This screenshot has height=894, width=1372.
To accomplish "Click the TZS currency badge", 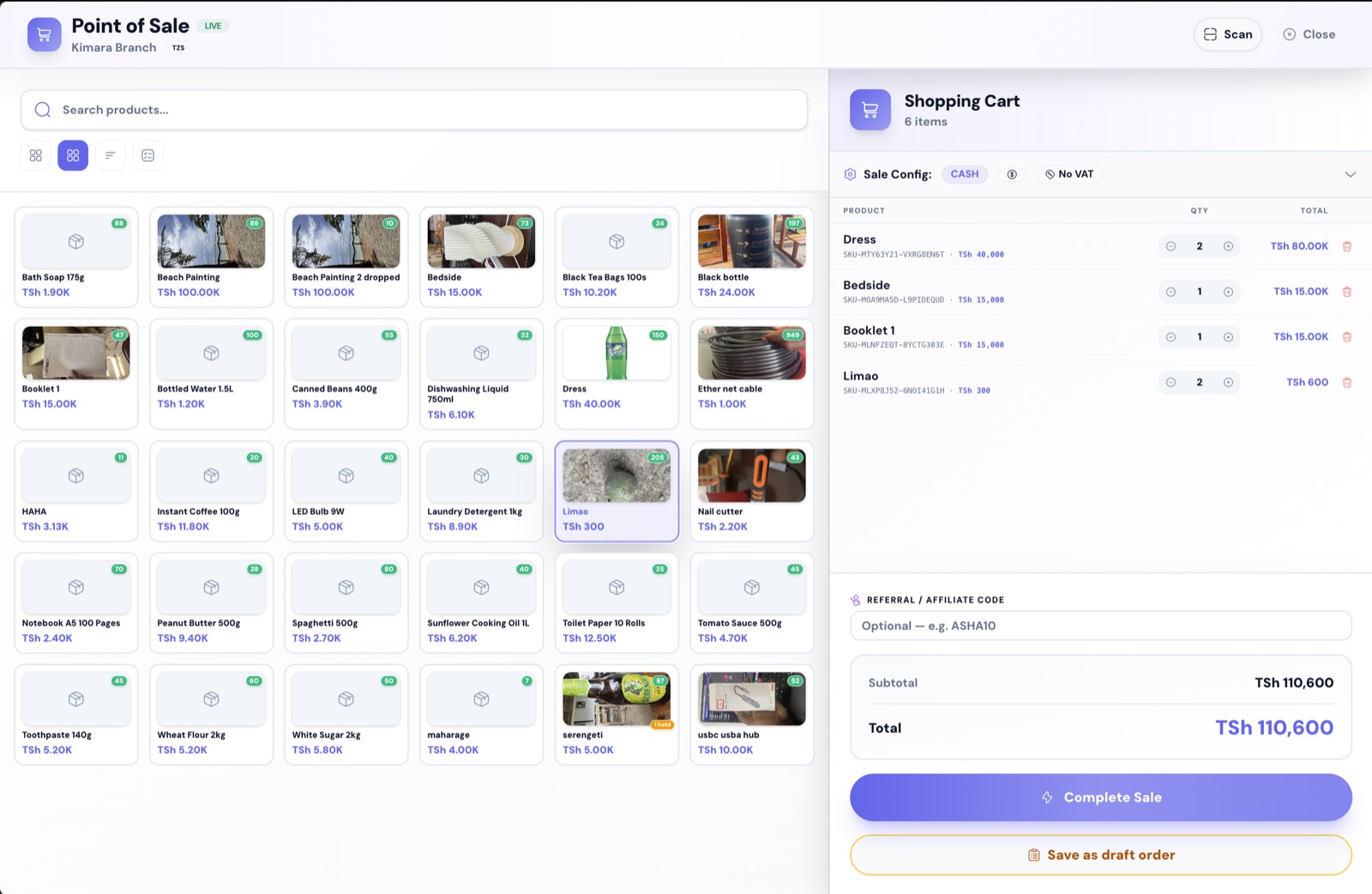I will [x=178, y=48].
